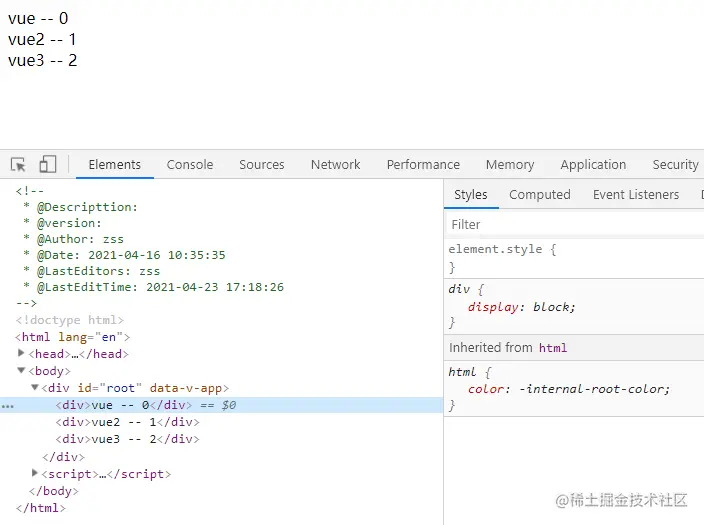Open the Sources tab
The height and width of the screenshot is (525, 704).
pyautogui.click(x=261, y=165)
